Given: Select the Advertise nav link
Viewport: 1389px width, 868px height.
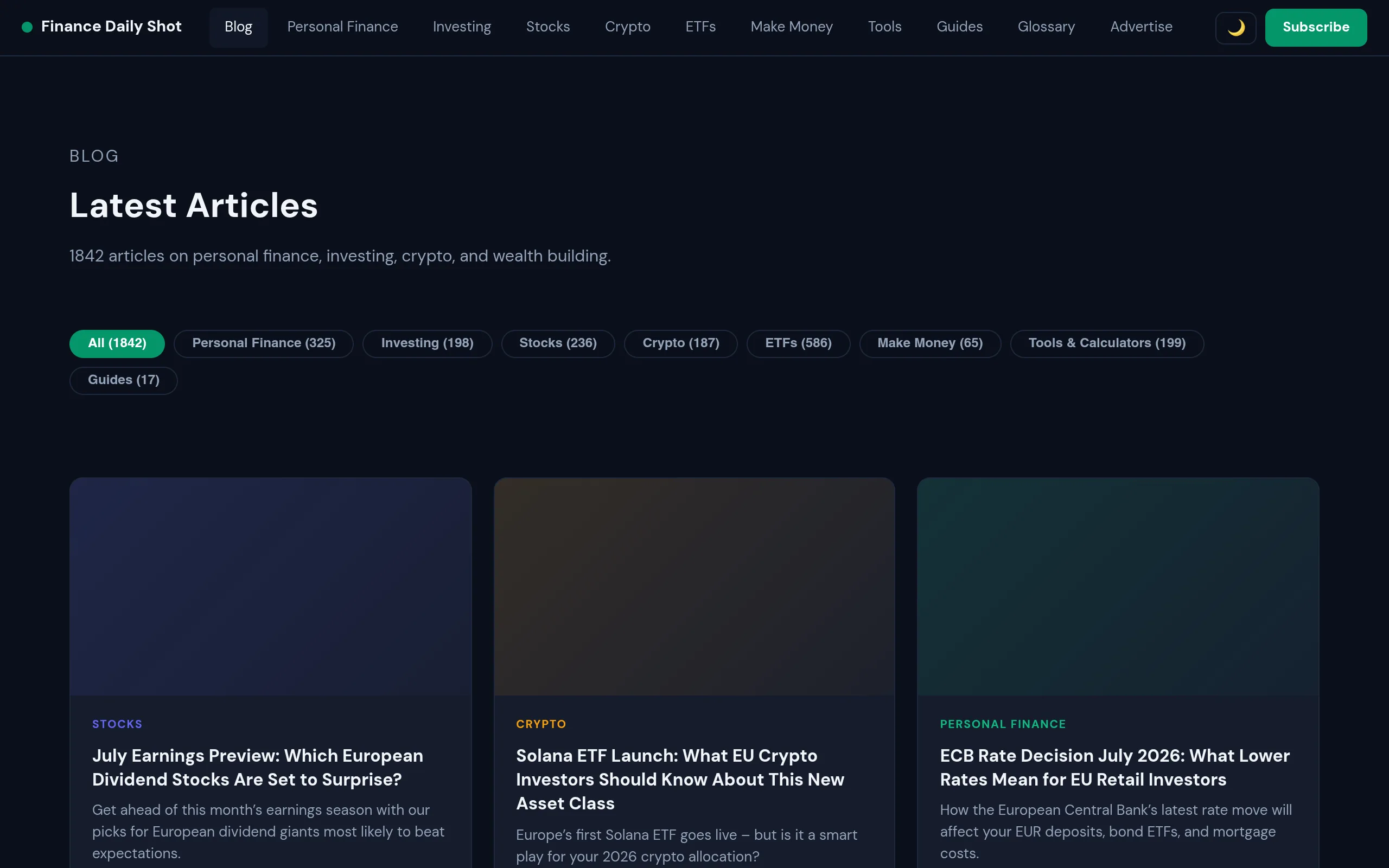Looking at the screenshot, I should pyautogui.click(x=1141, y=27).
